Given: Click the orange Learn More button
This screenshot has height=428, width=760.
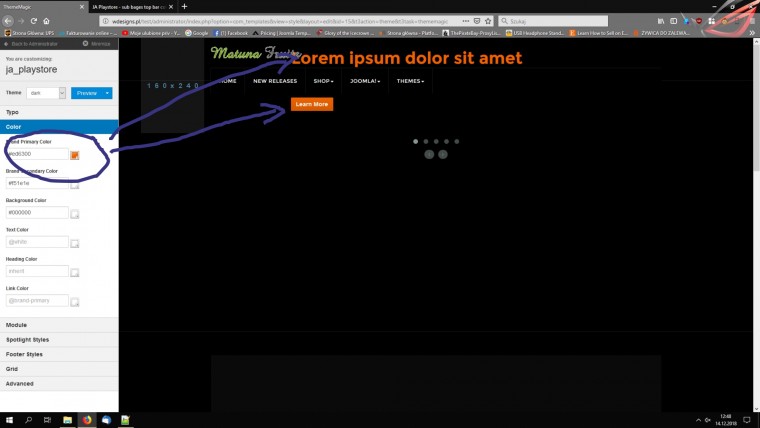Looking at the screenshot, I should [312, 104].
